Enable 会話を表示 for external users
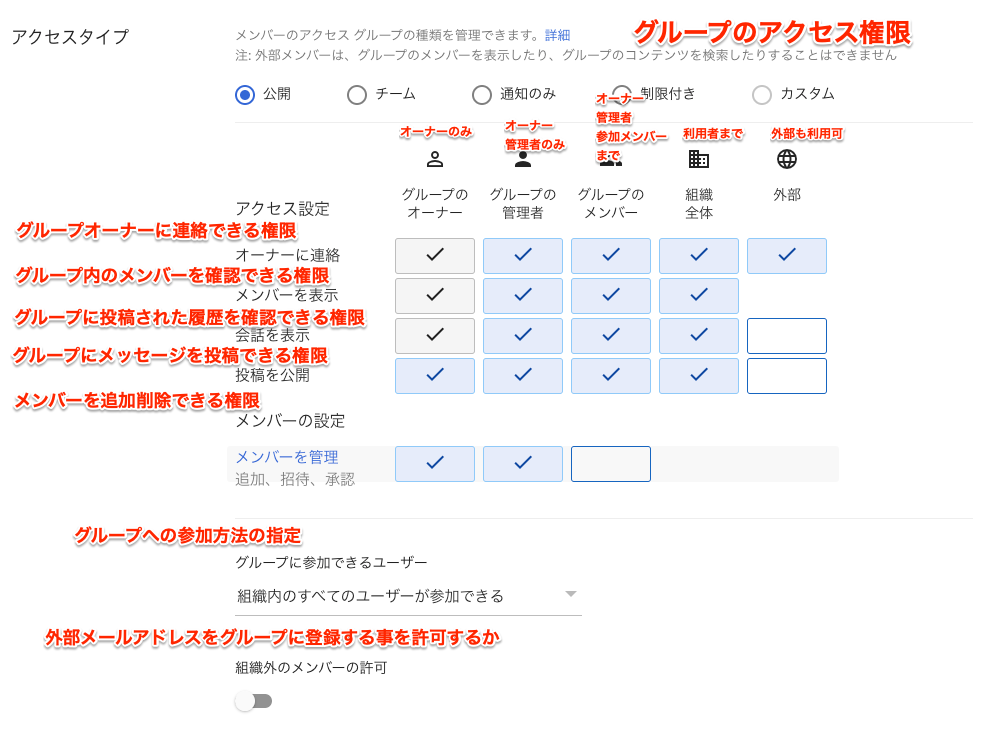987x753 pixels. 787,336
